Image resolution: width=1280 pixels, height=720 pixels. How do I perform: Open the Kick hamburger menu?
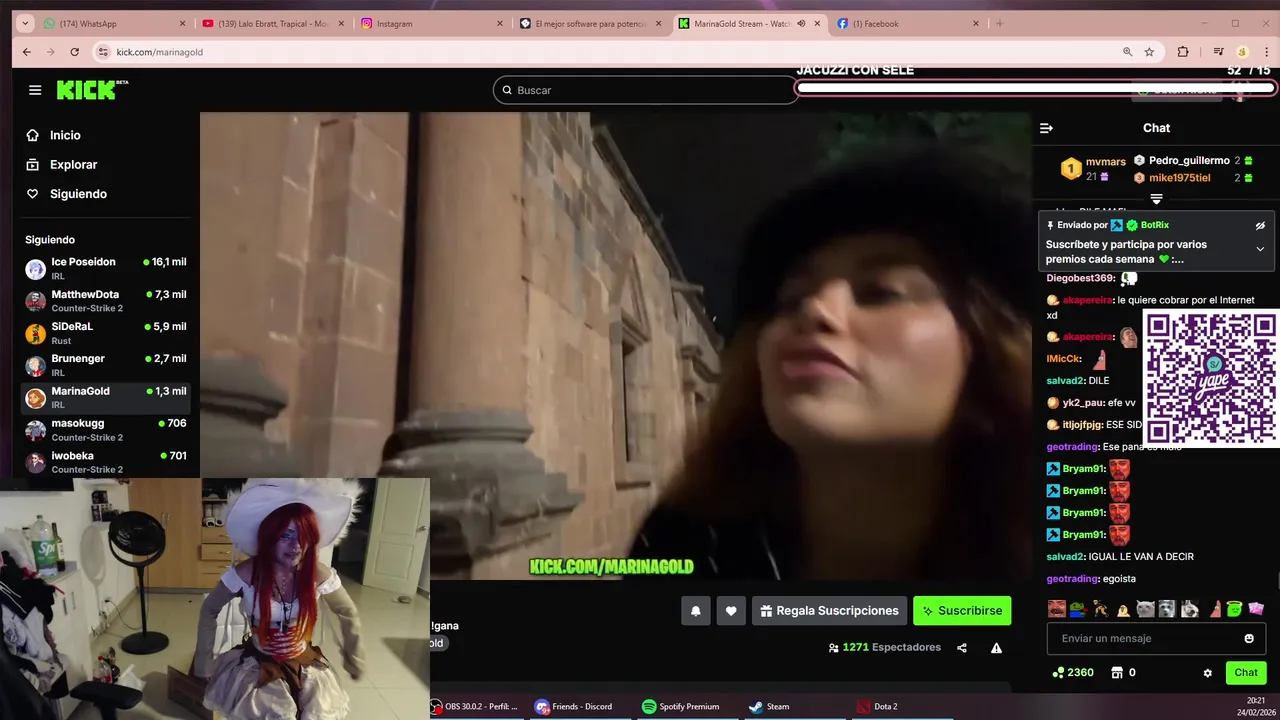click(35, 90)
